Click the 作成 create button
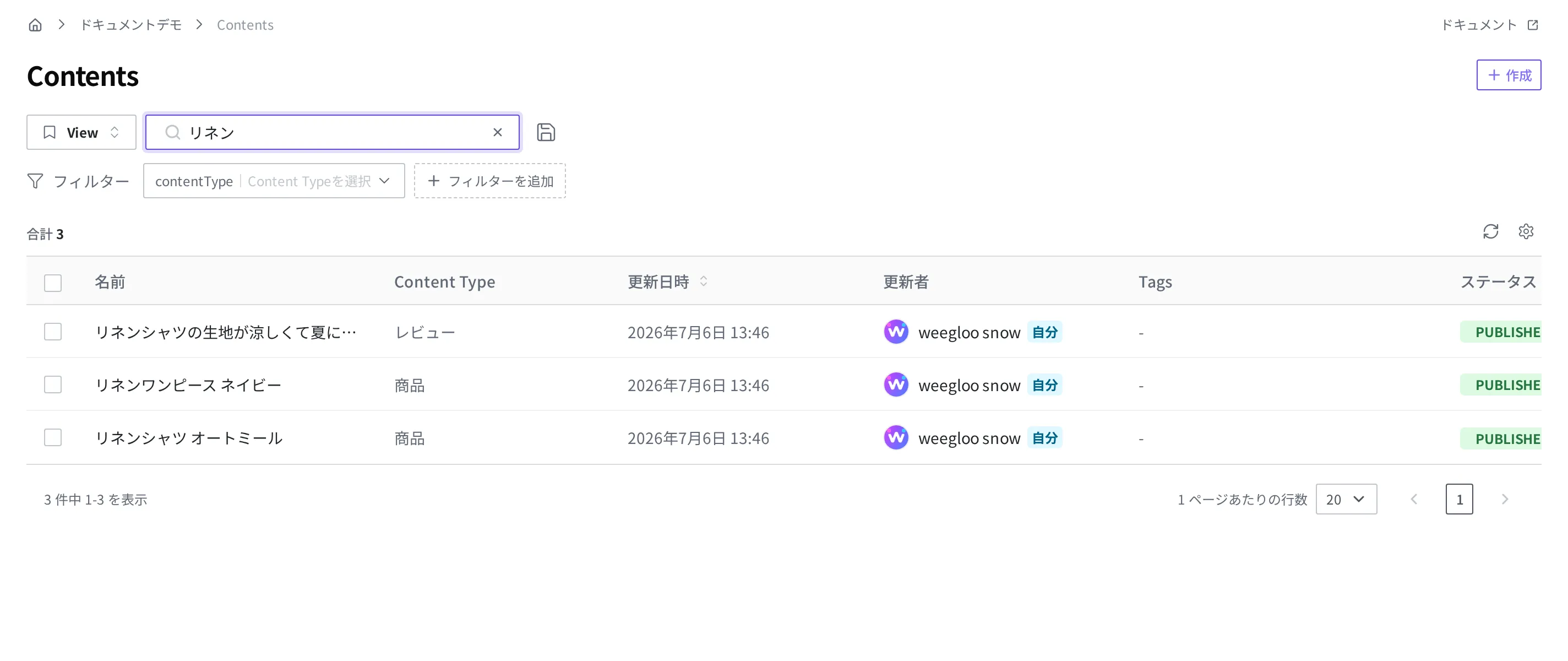The image size is (1568, 661). pos(1509,75)
